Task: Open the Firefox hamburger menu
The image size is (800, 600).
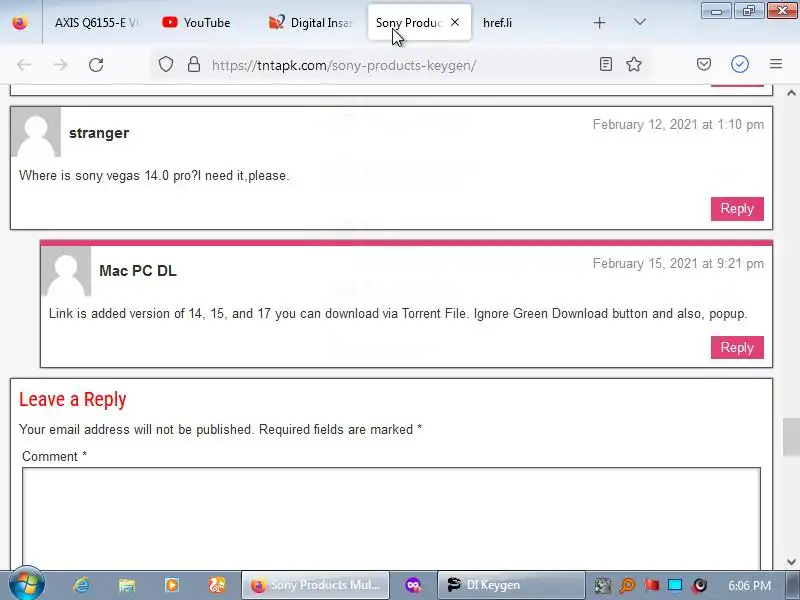Action: (776, 64)
